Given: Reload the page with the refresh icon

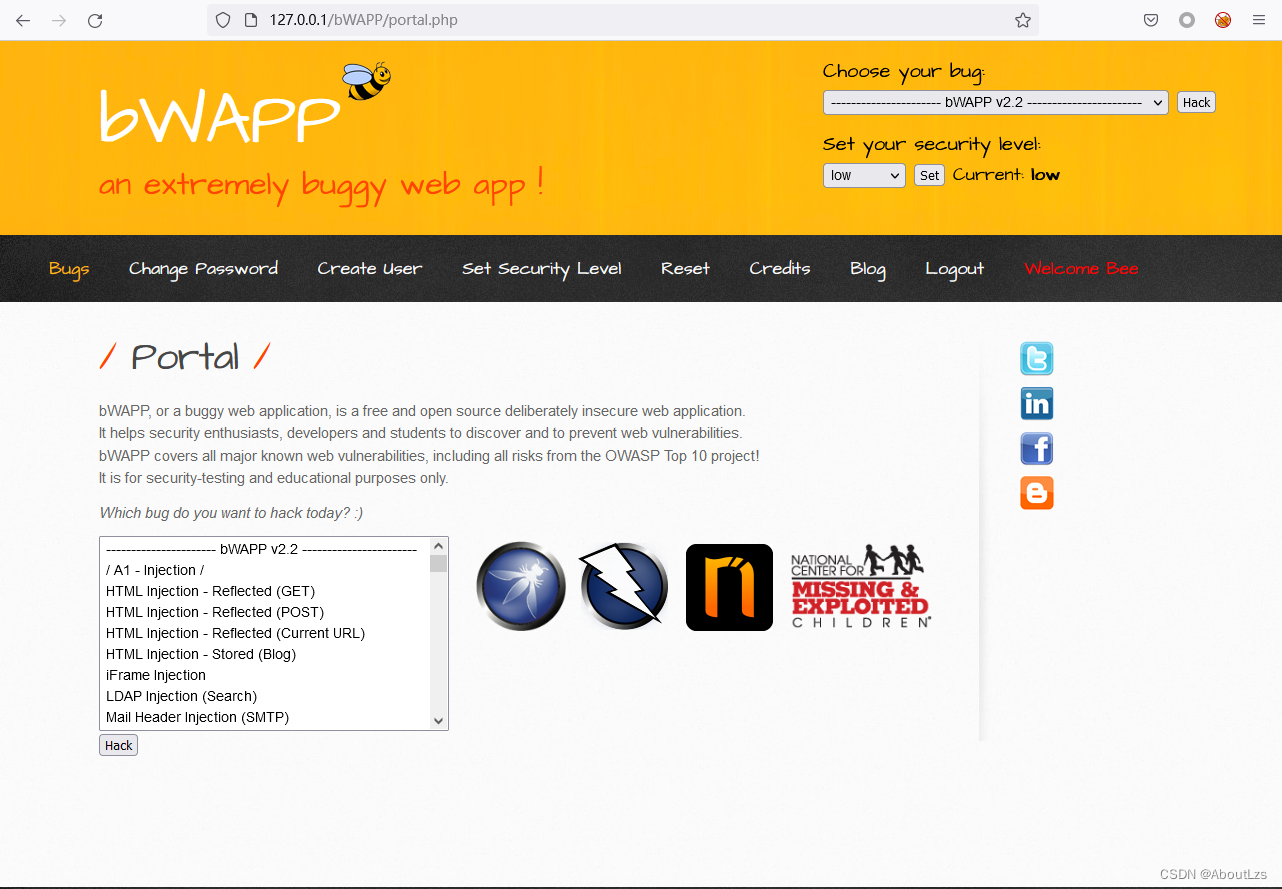Looking at the screenshot, I should coord(95,20).
